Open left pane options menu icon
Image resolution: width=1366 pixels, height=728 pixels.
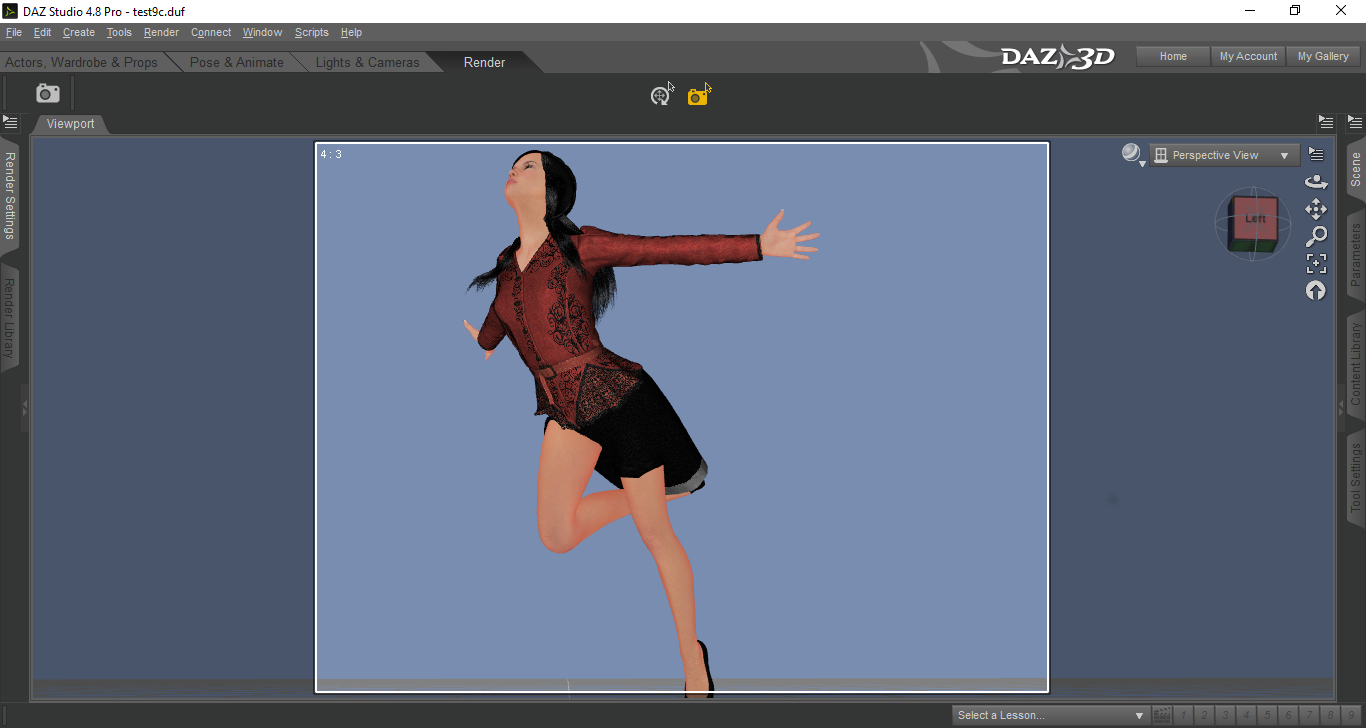tap(10, 123)
